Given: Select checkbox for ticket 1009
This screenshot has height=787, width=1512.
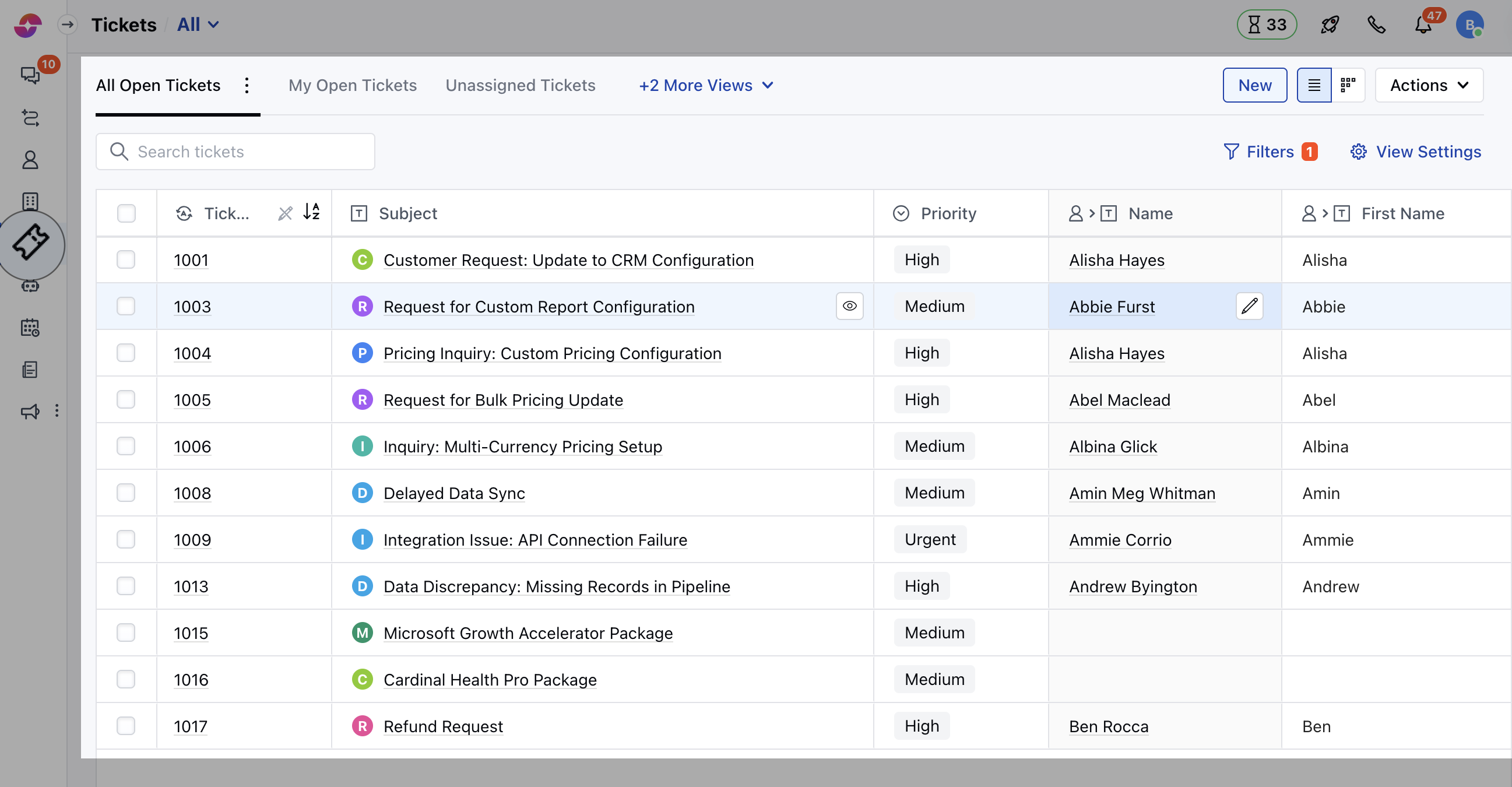Looking at the screenshot, I should coord(125,539).
